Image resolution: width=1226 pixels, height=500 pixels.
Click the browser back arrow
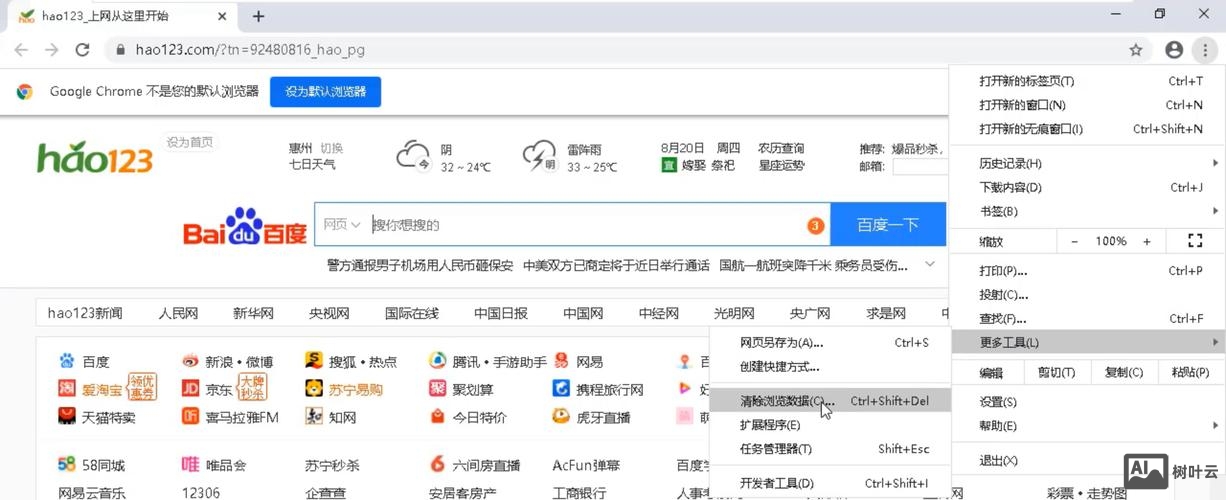coord(21,50)
